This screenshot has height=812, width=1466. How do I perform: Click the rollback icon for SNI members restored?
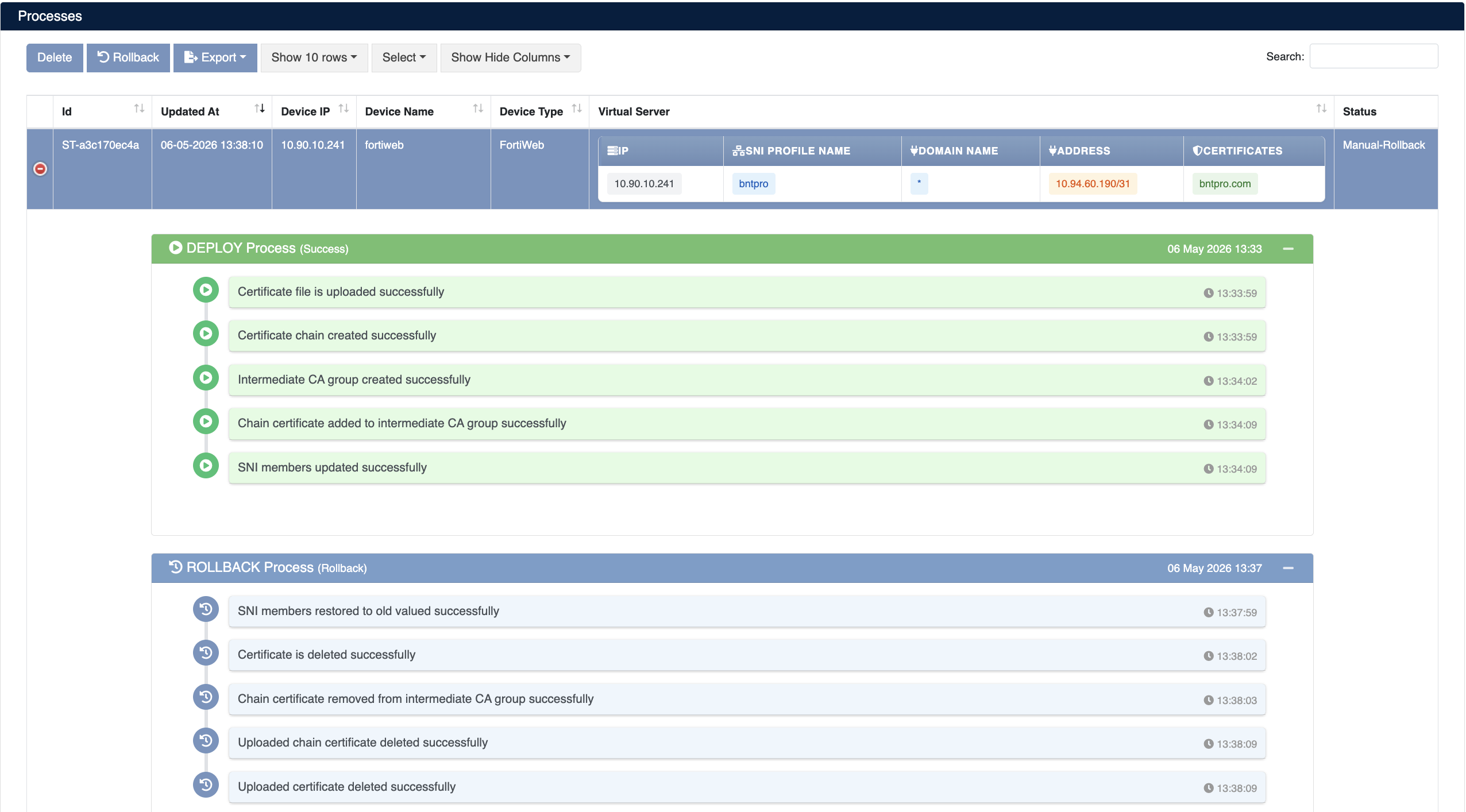206,609
